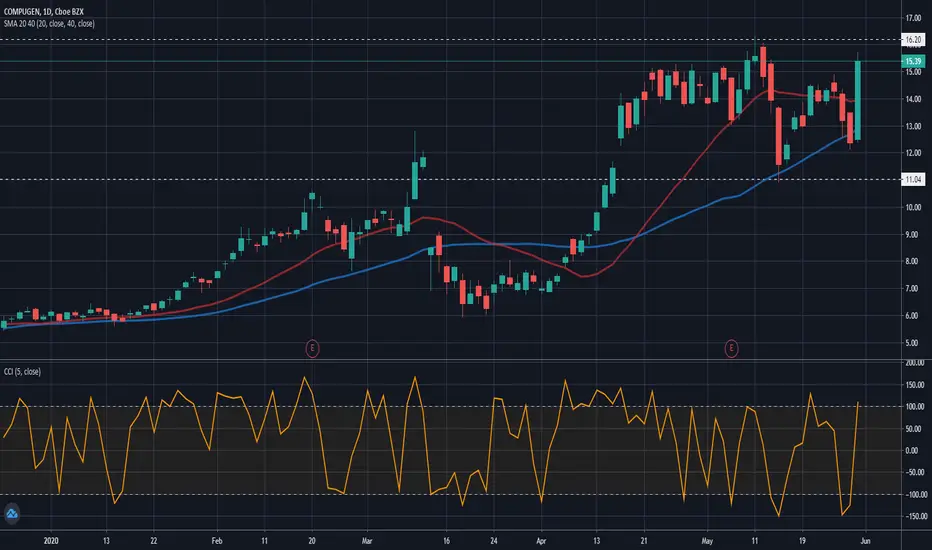Click the last large green candlestick
This screenshot has width=932, height=550.
[858, 100]
